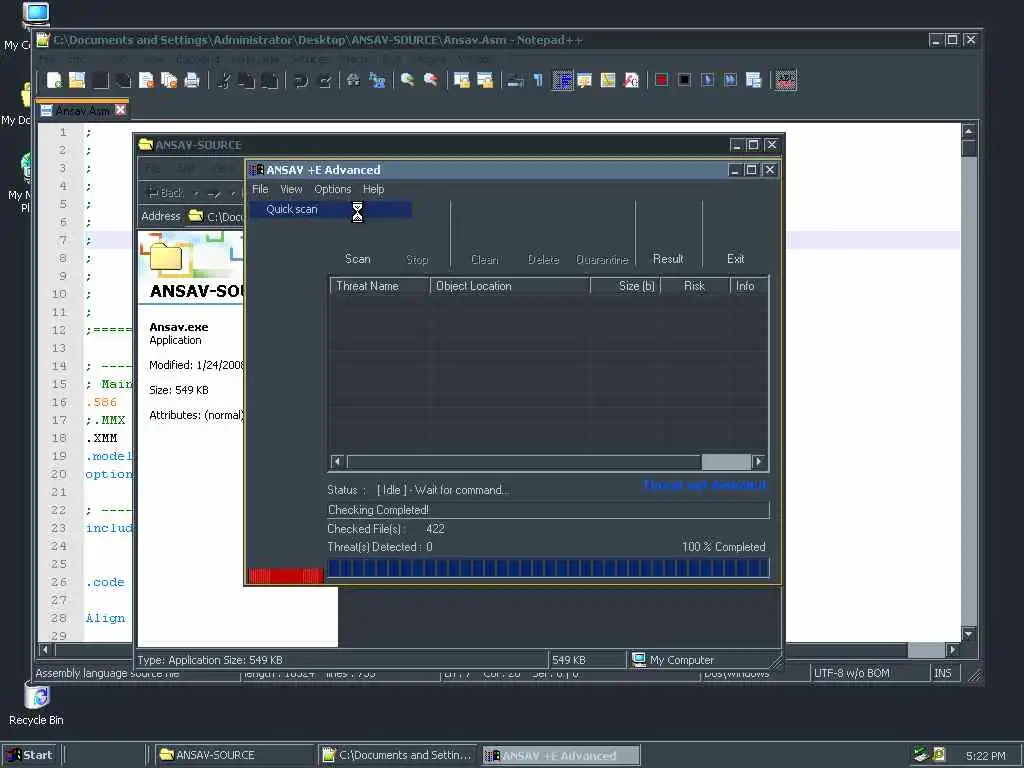Click Notepad++ vertical scrollbar up arrow
The height and width of the screenshot is (768, 1024).
coord(969,131)
